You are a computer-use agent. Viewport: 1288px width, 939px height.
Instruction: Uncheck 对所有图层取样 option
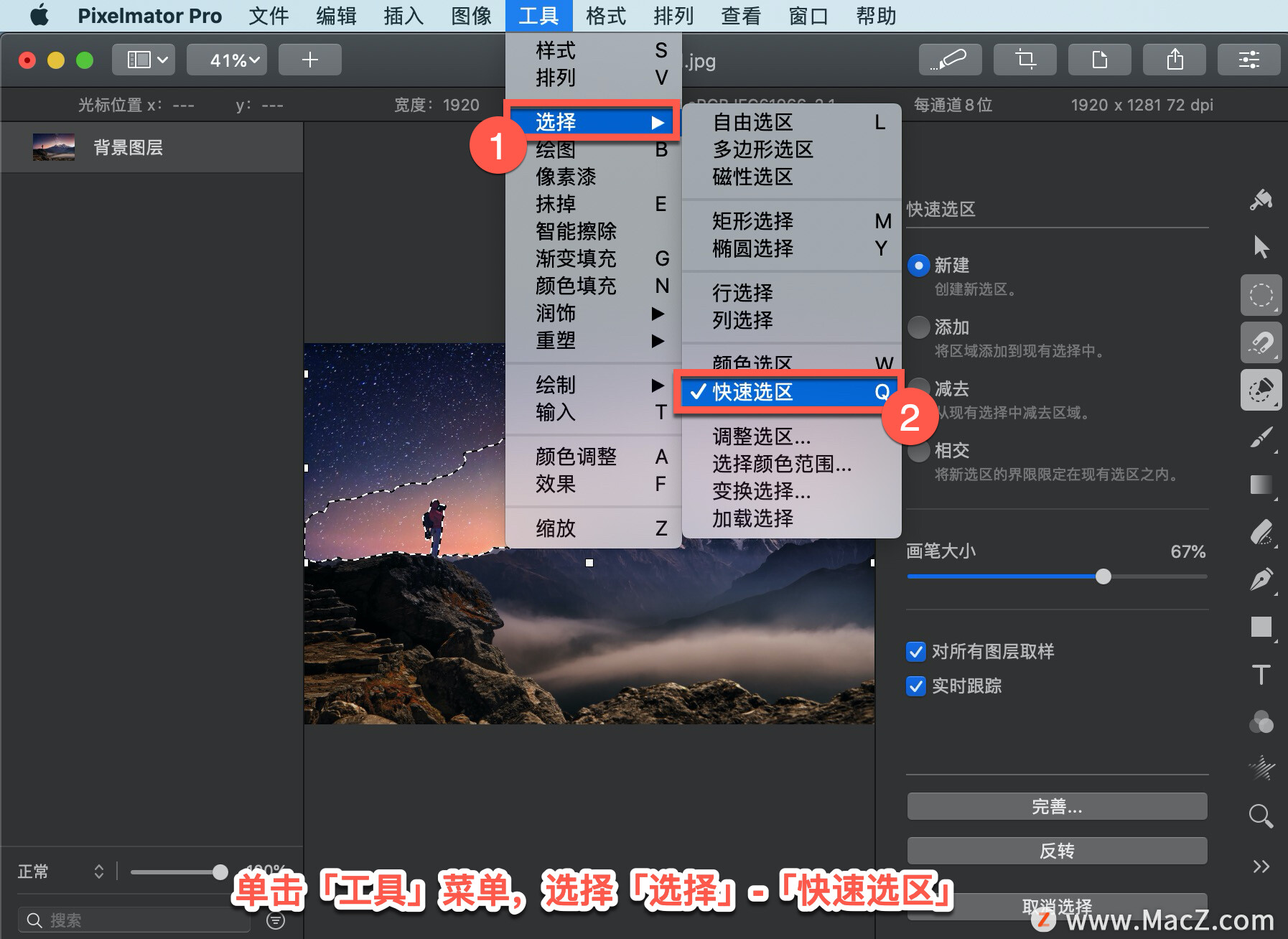[x=915, y=651]
